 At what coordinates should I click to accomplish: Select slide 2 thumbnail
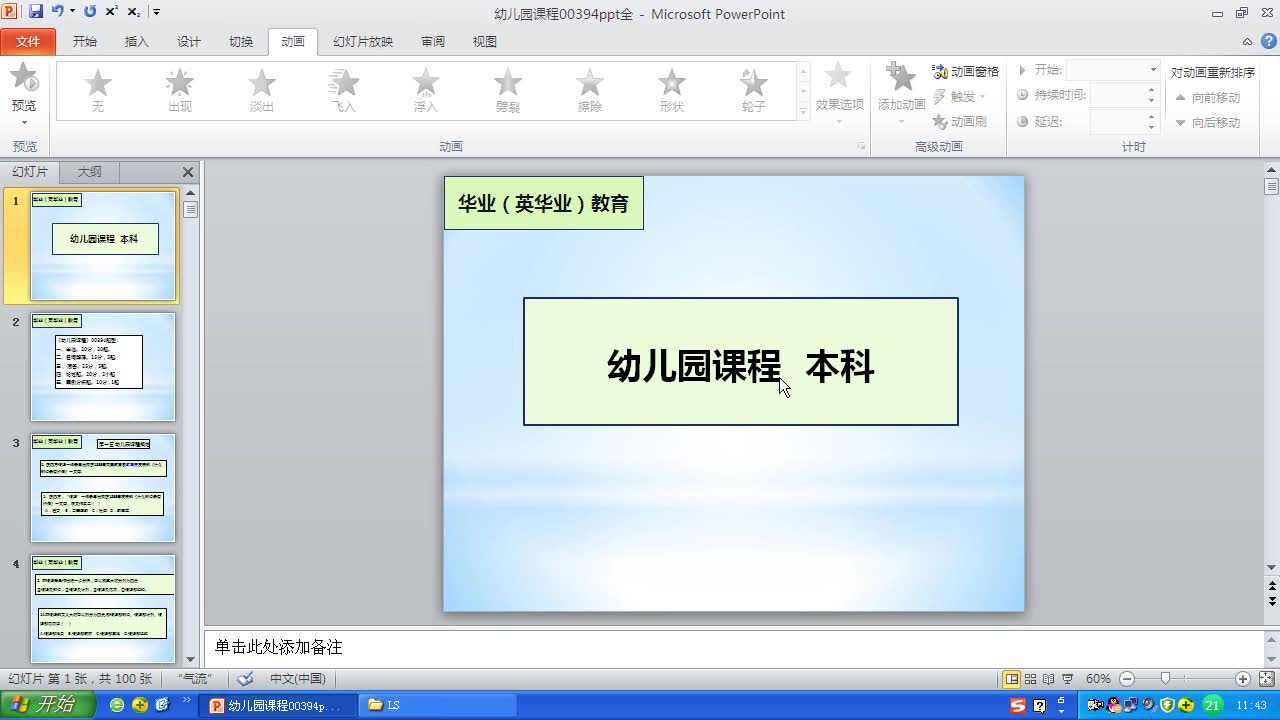pos(103,367)
